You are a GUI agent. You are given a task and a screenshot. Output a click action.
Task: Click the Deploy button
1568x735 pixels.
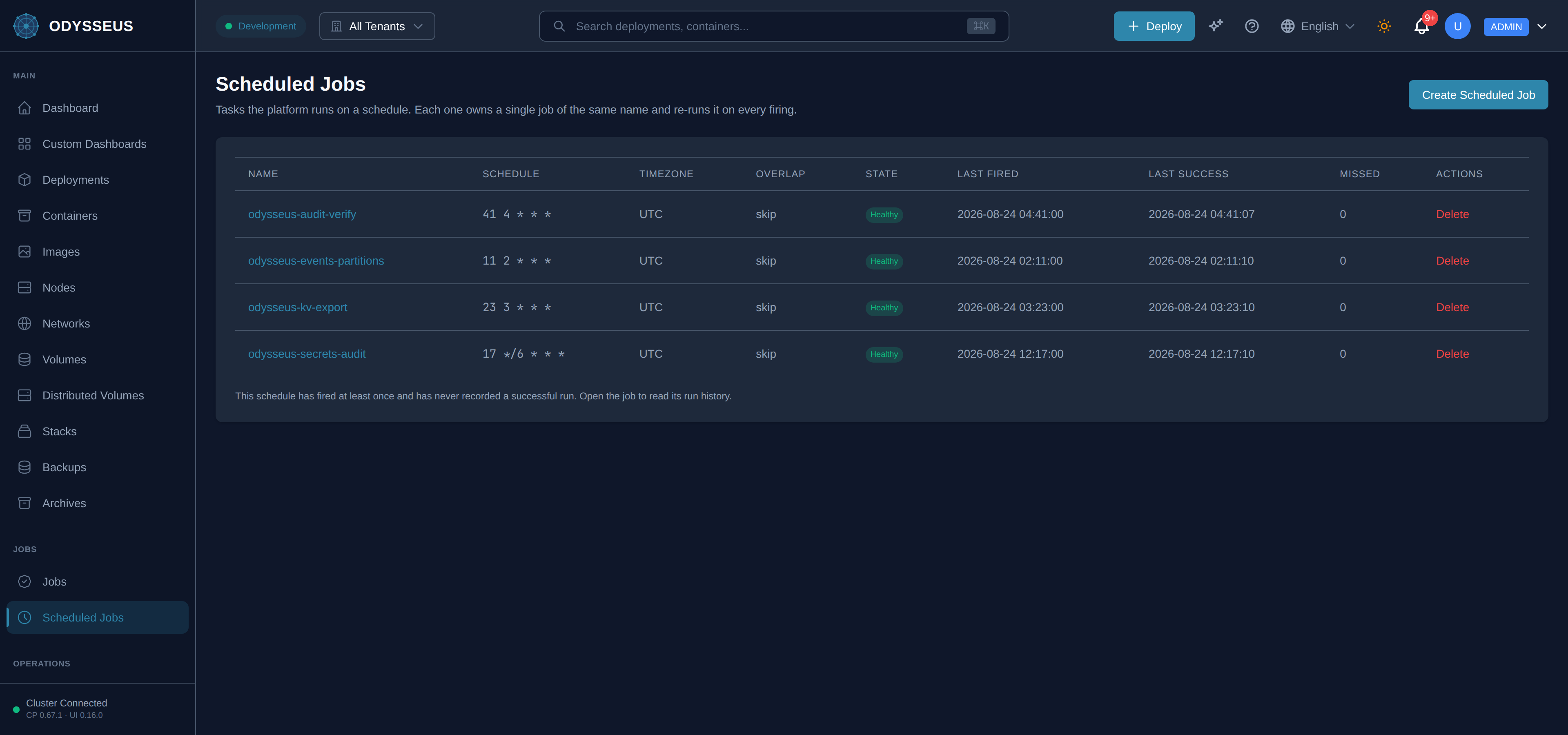(1154, 26)
